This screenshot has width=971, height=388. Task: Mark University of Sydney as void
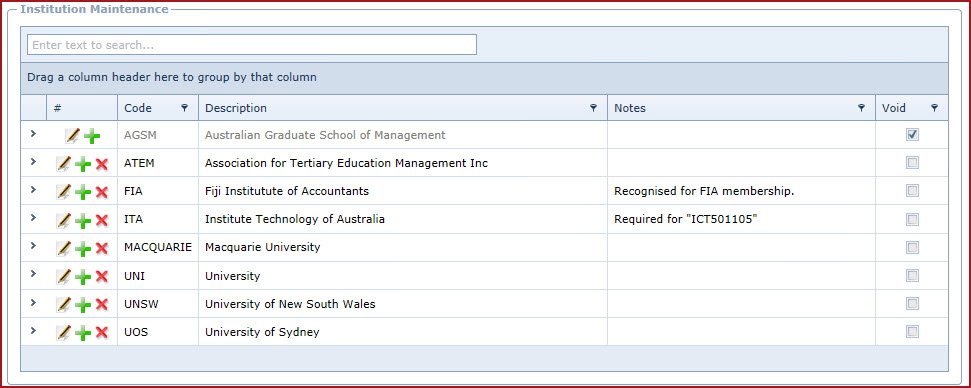pos(912,332)
